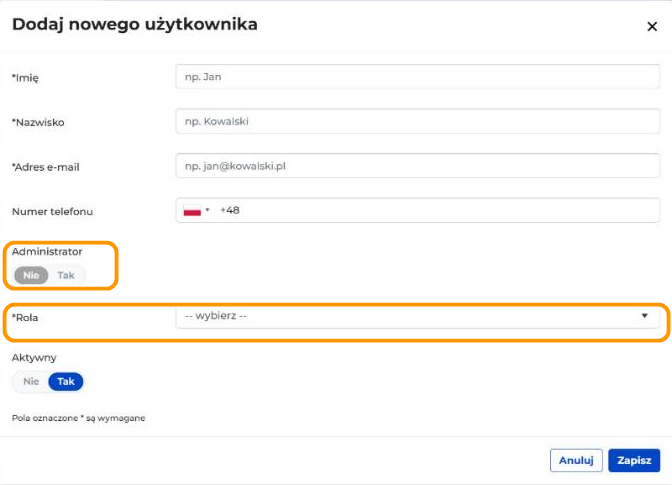The image size is (672, 485).
Task: Click the *Nazwisko label
Action: tap(38, 122)
